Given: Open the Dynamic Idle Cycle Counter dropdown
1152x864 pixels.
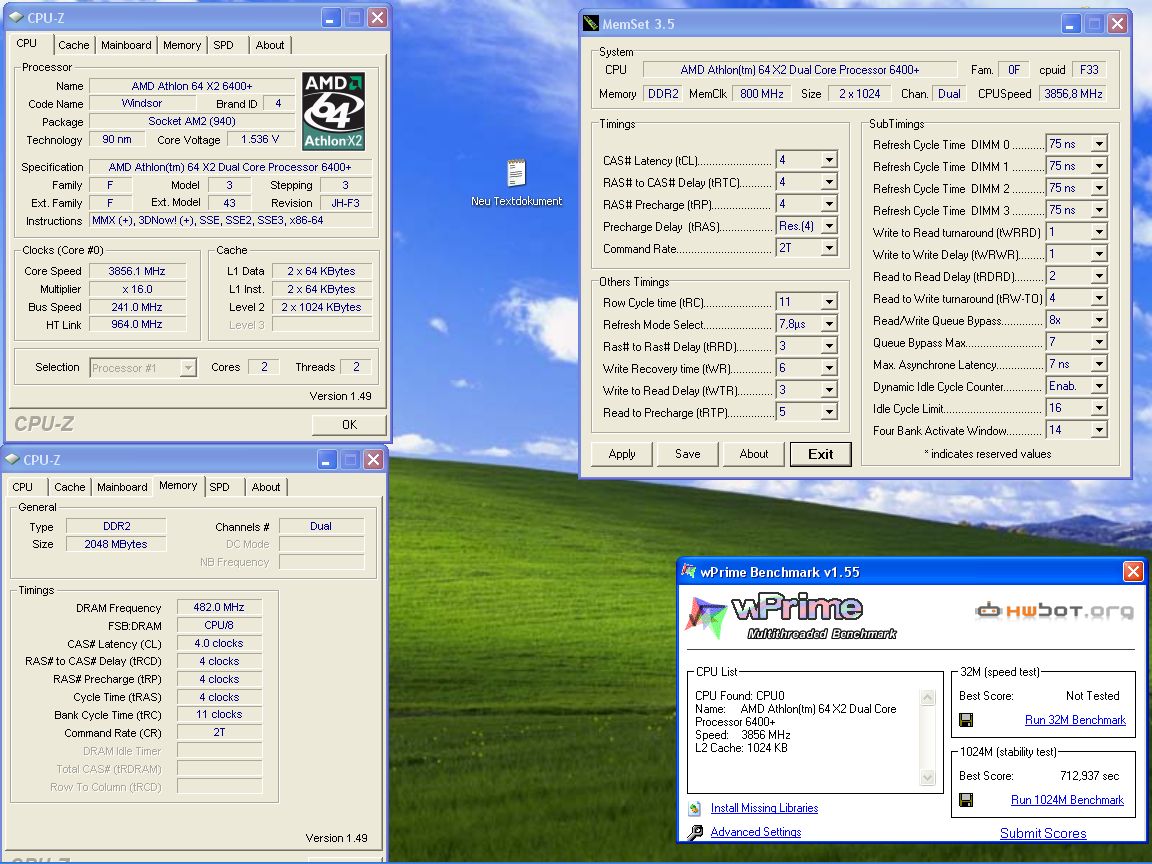Looking at the screenshot, I should coord(1099,386).
